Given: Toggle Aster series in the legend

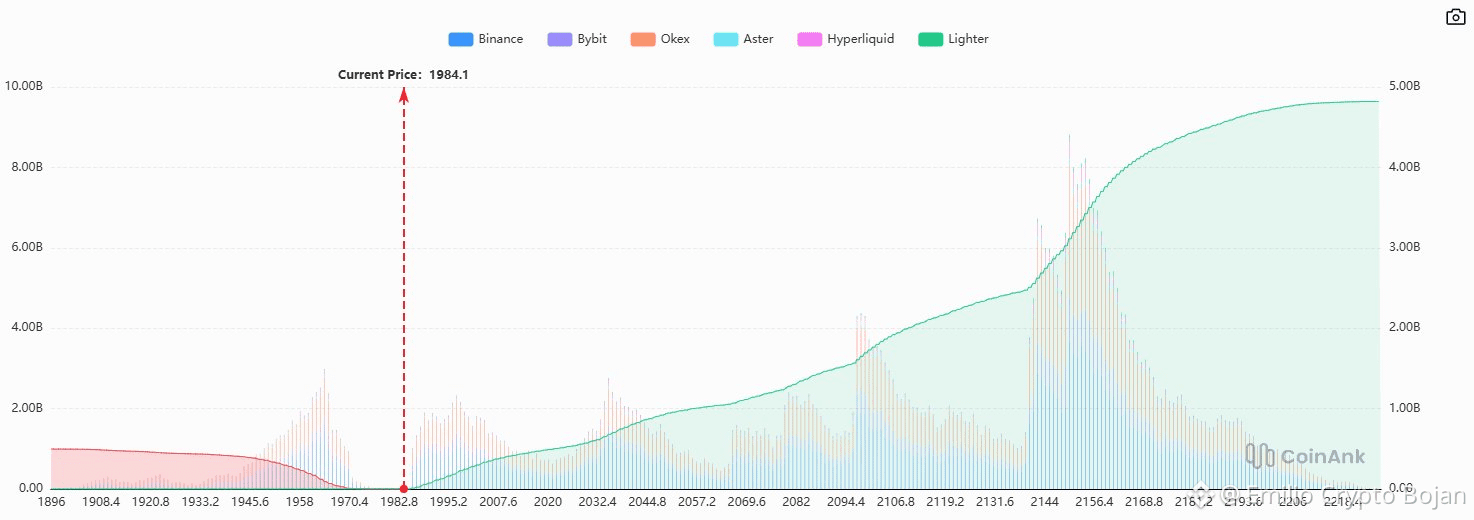Looking at the screenshot, I should [743, 39].
